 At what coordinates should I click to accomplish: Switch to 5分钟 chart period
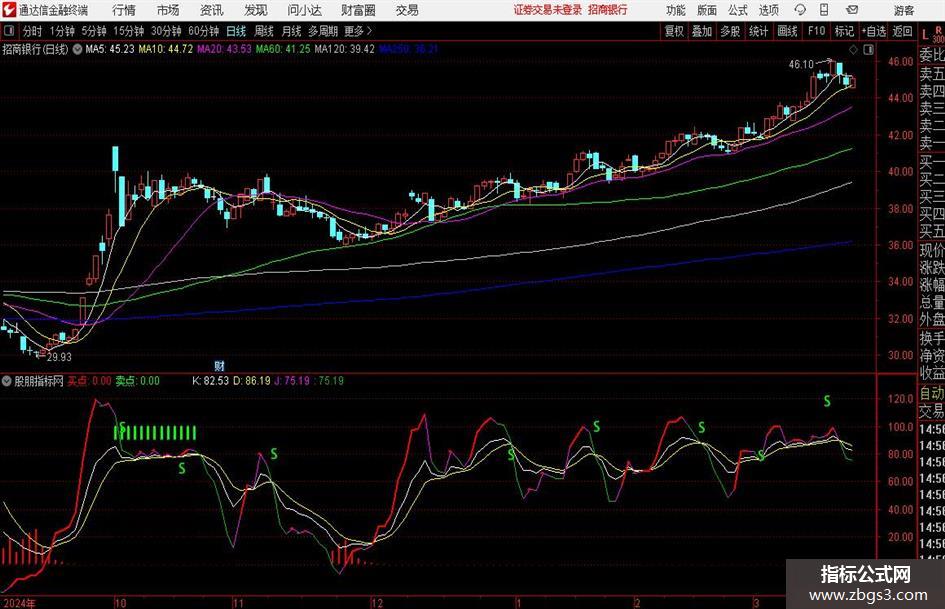tap(93, 31)
